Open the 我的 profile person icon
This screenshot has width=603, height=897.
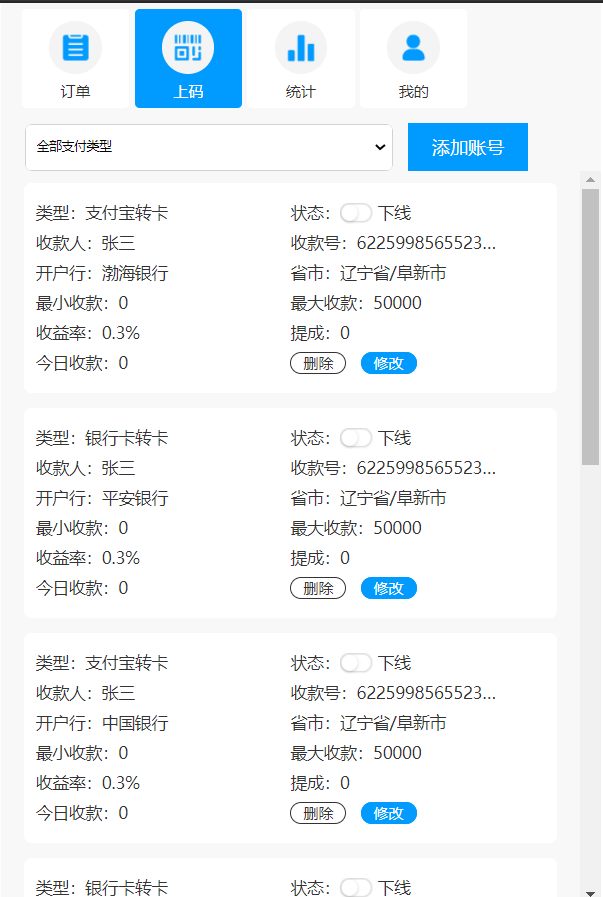click(414, 47)
